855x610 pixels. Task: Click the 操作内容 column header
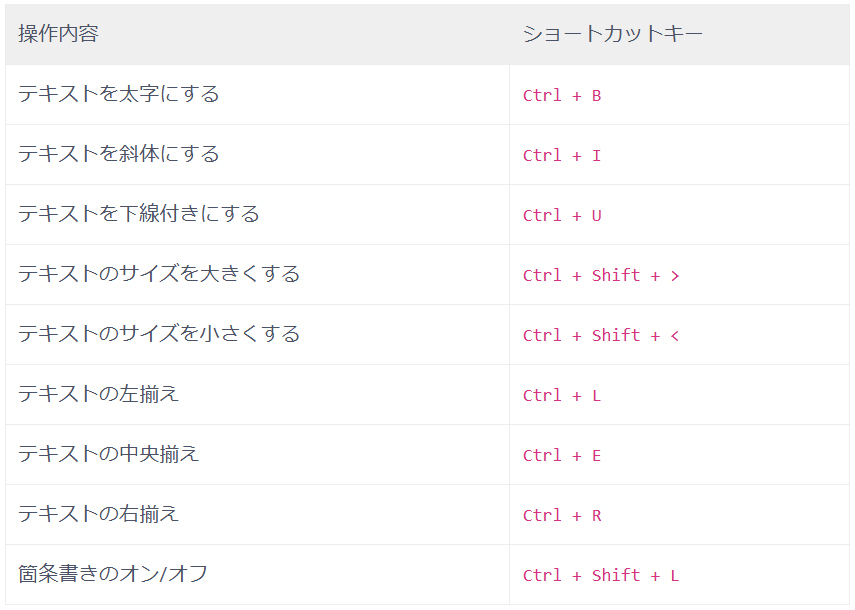(x=59, y=34)
